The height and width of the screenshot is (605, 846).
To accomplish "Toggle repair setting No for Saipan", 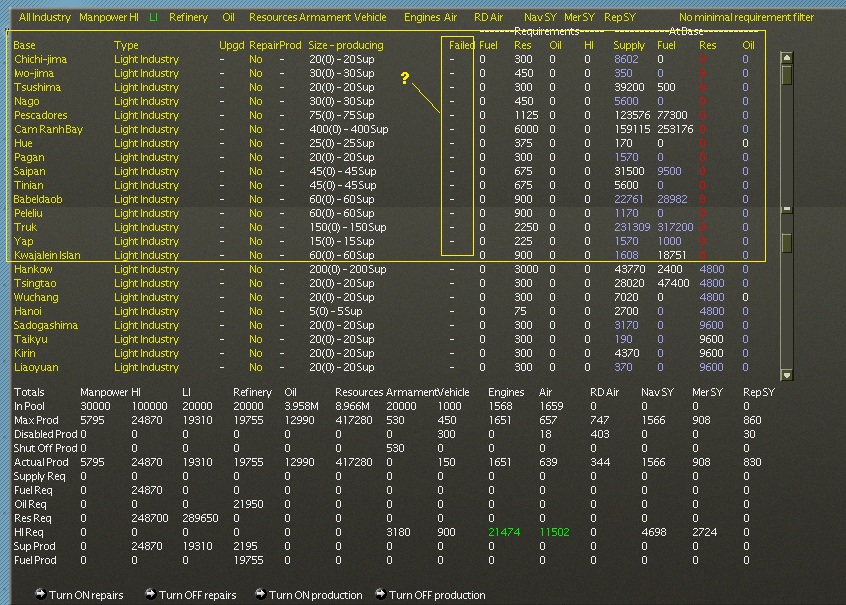I will (x=256, y=171).
